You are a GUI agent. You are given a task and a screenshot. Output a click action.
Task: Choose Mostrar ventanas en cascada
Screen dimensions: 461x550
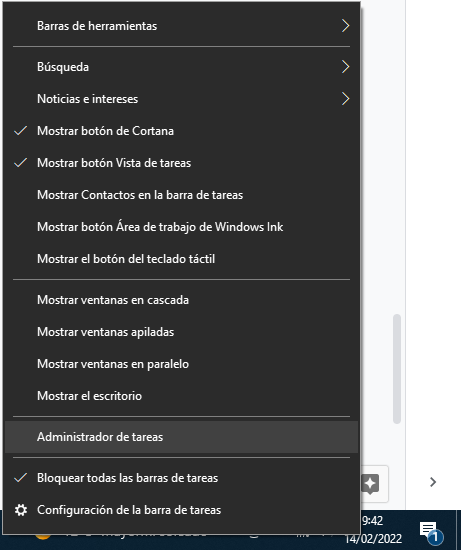181,300
